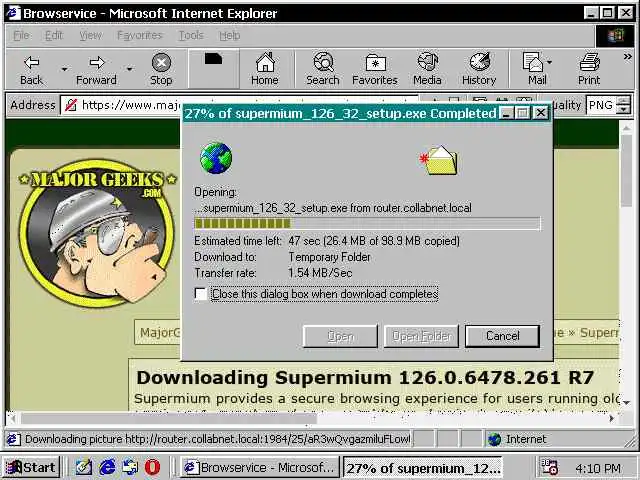The width and height of the screenshot is (640, 480).
Task: Launch the notepad quick launch icon
Action: [84, 467]
